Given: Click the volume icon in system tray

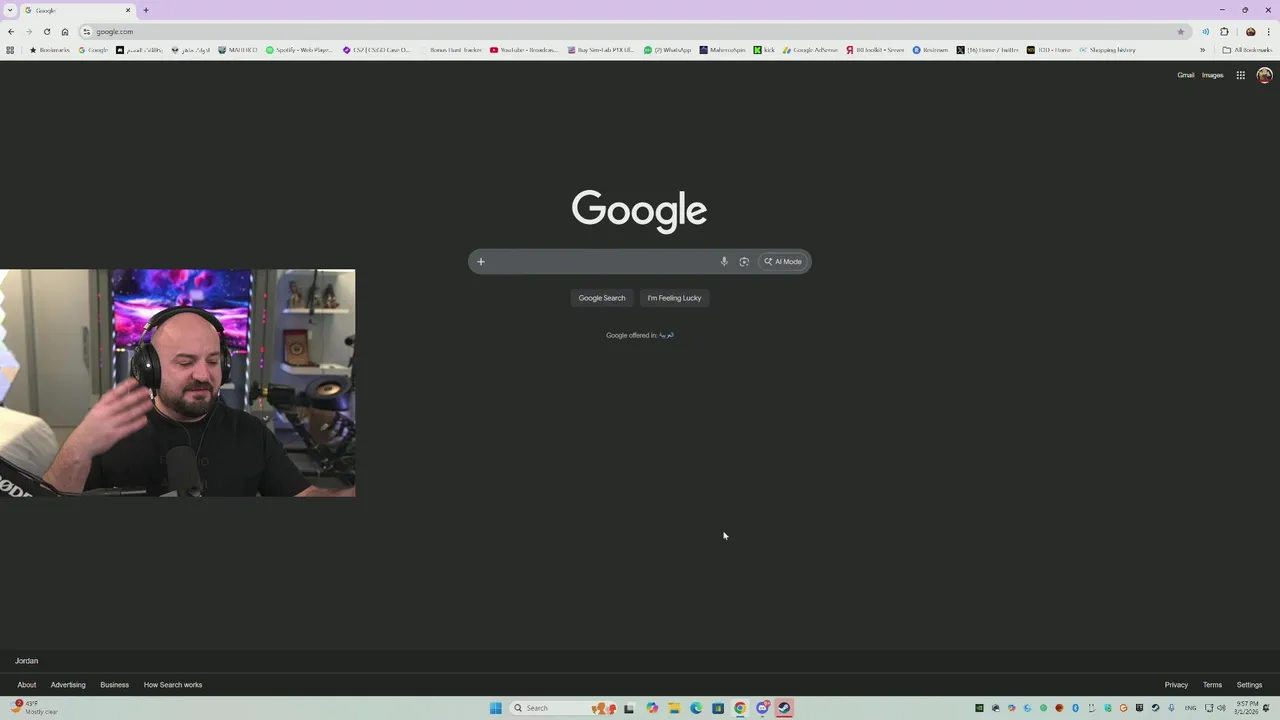Looking at the screenshot, I should pos(1221,708).
